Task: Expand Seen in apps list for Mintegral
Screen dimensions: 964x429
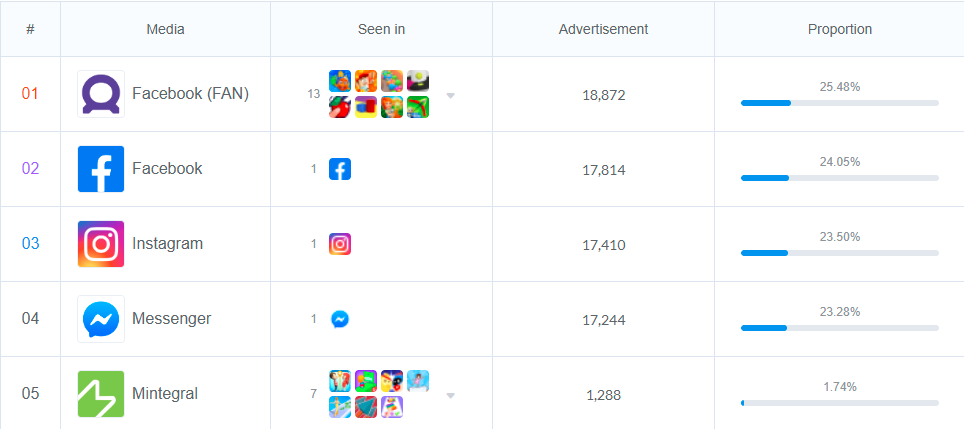Action: click(x=451, y=396)
